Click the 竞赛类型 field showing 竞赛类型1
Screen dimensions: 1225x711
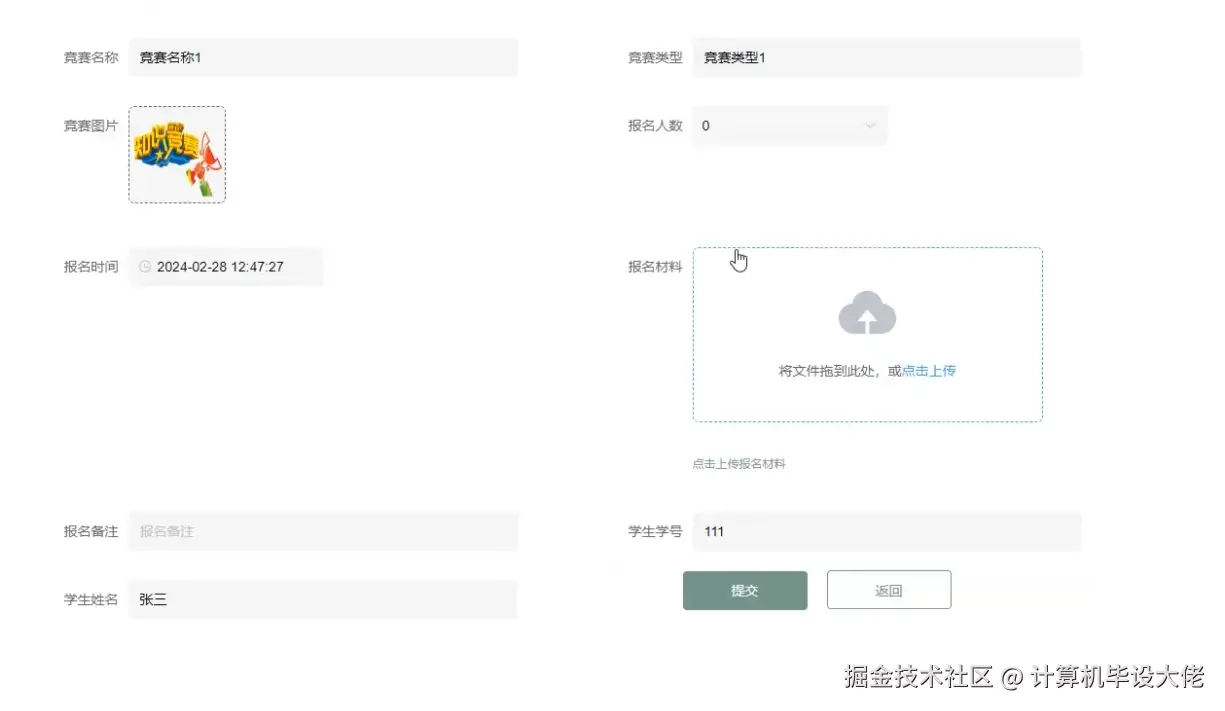pyautogui.click(x=887, y=57)
